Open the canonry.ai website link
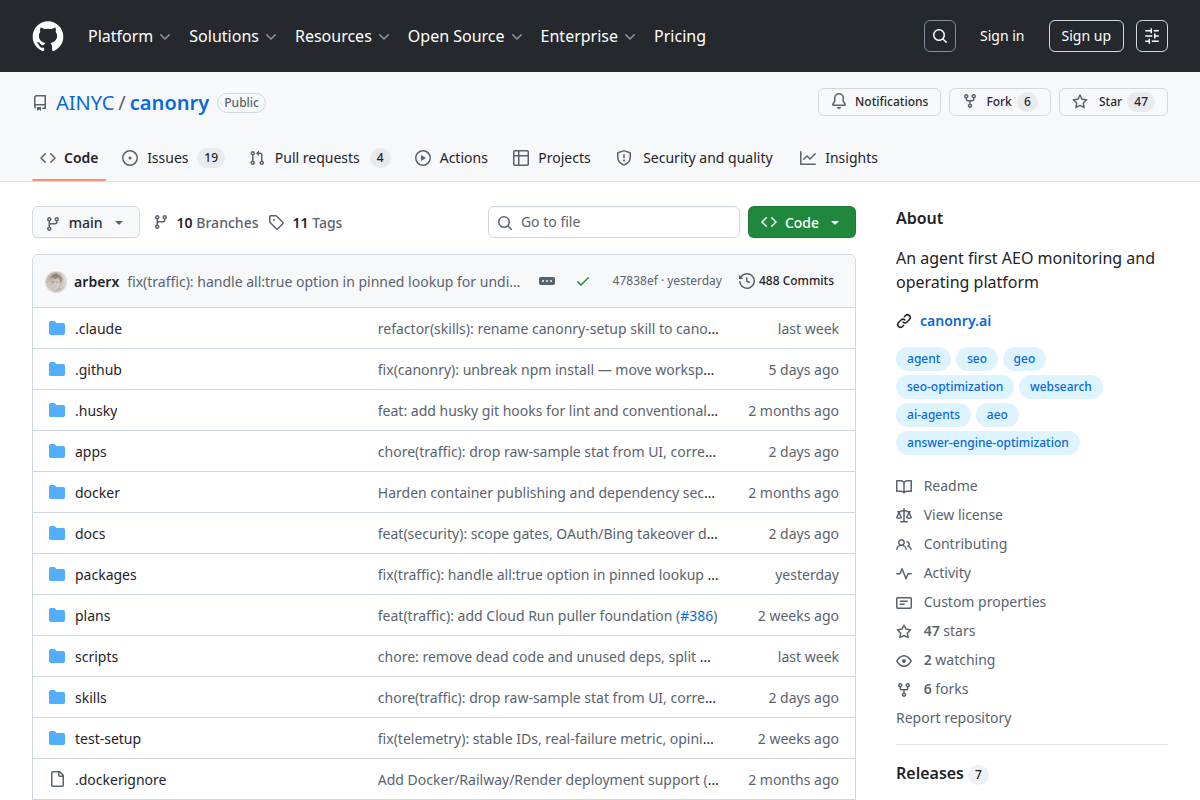The height and width of the screenshot is (800, 1200). tap(955, 321)
